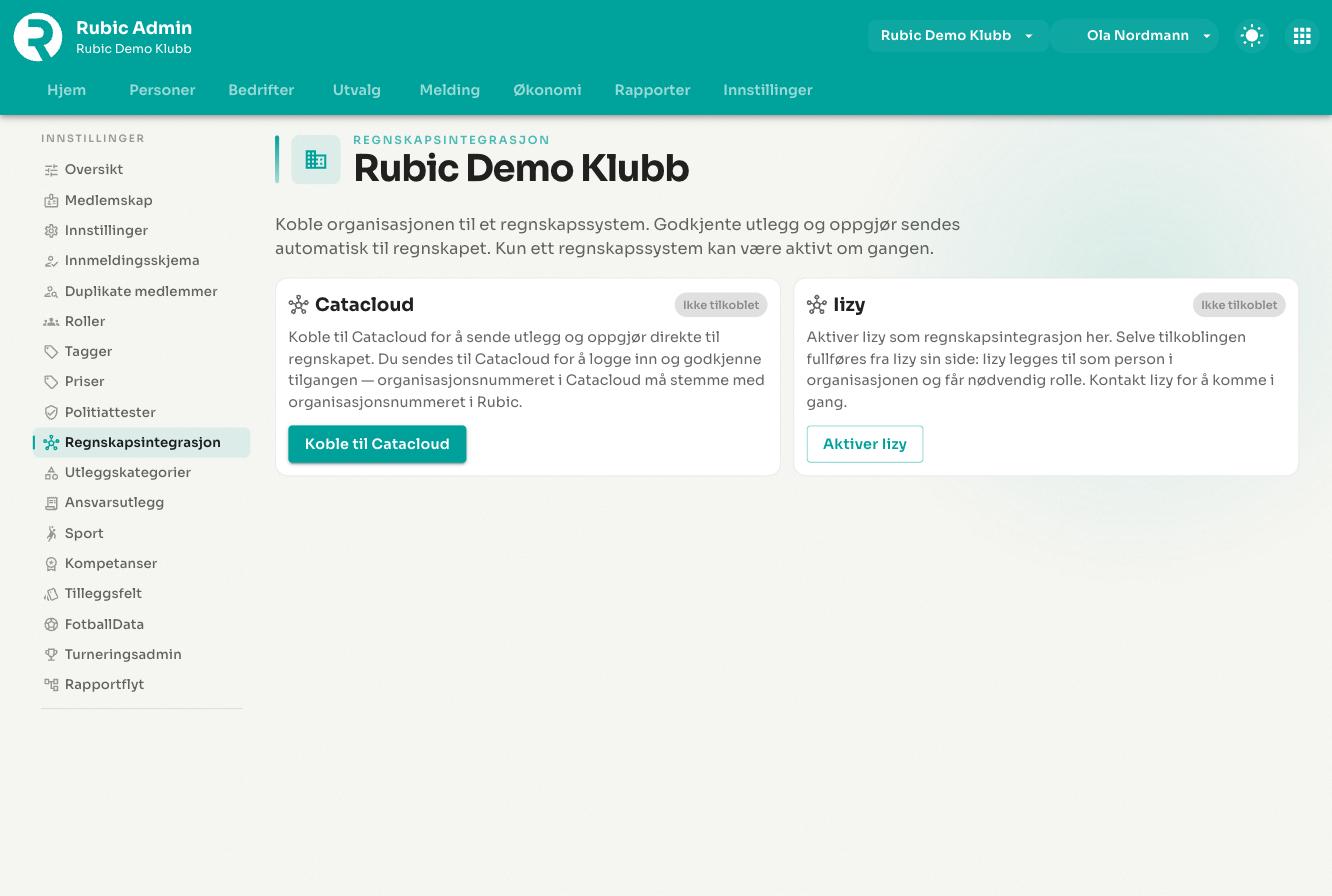Open the apps grid icon
1332x896 pixels.
(1302, 36)
